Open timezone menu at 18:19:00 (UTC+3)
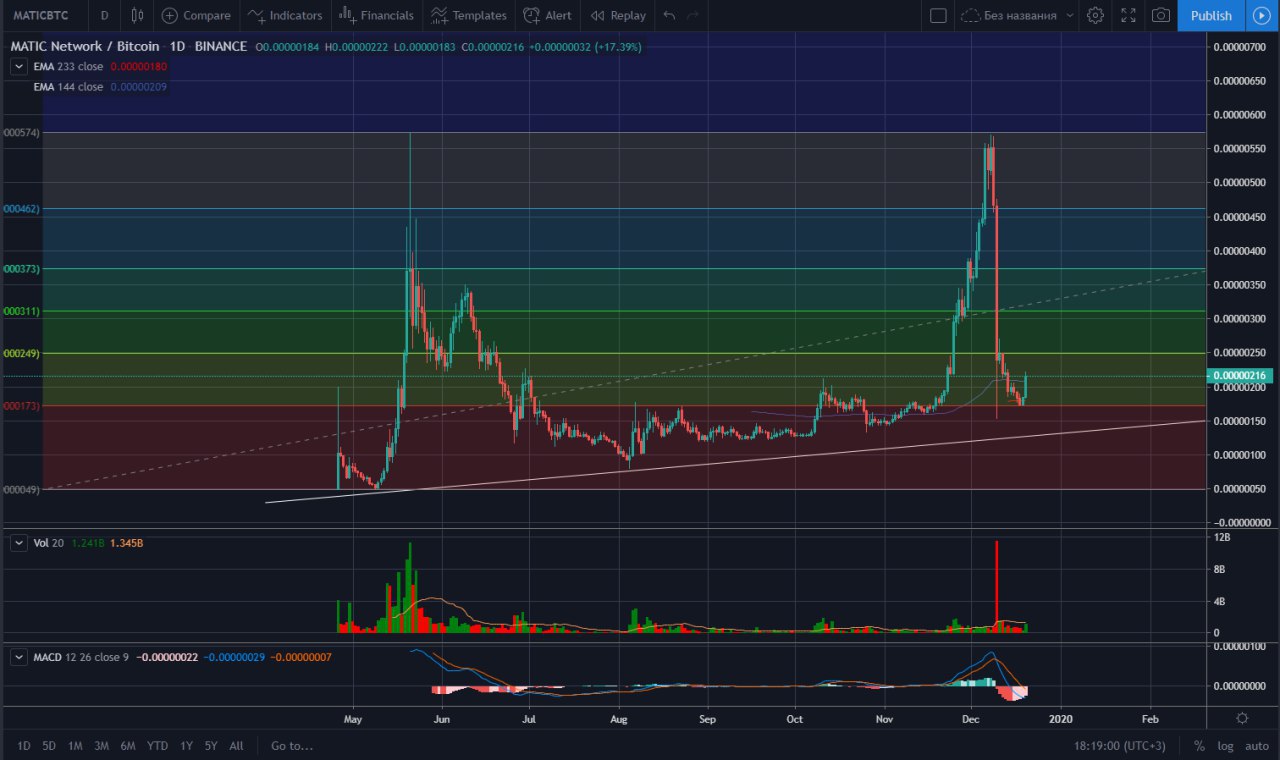This screenshot has height=760, width=1280. pyautogui.click(x=1120, y=745)
